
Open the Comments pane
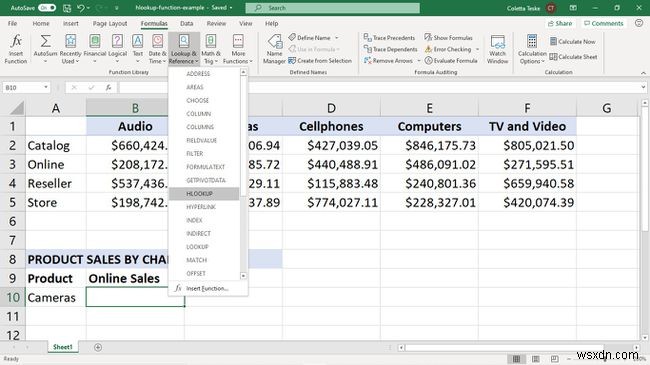click(604, 24)
